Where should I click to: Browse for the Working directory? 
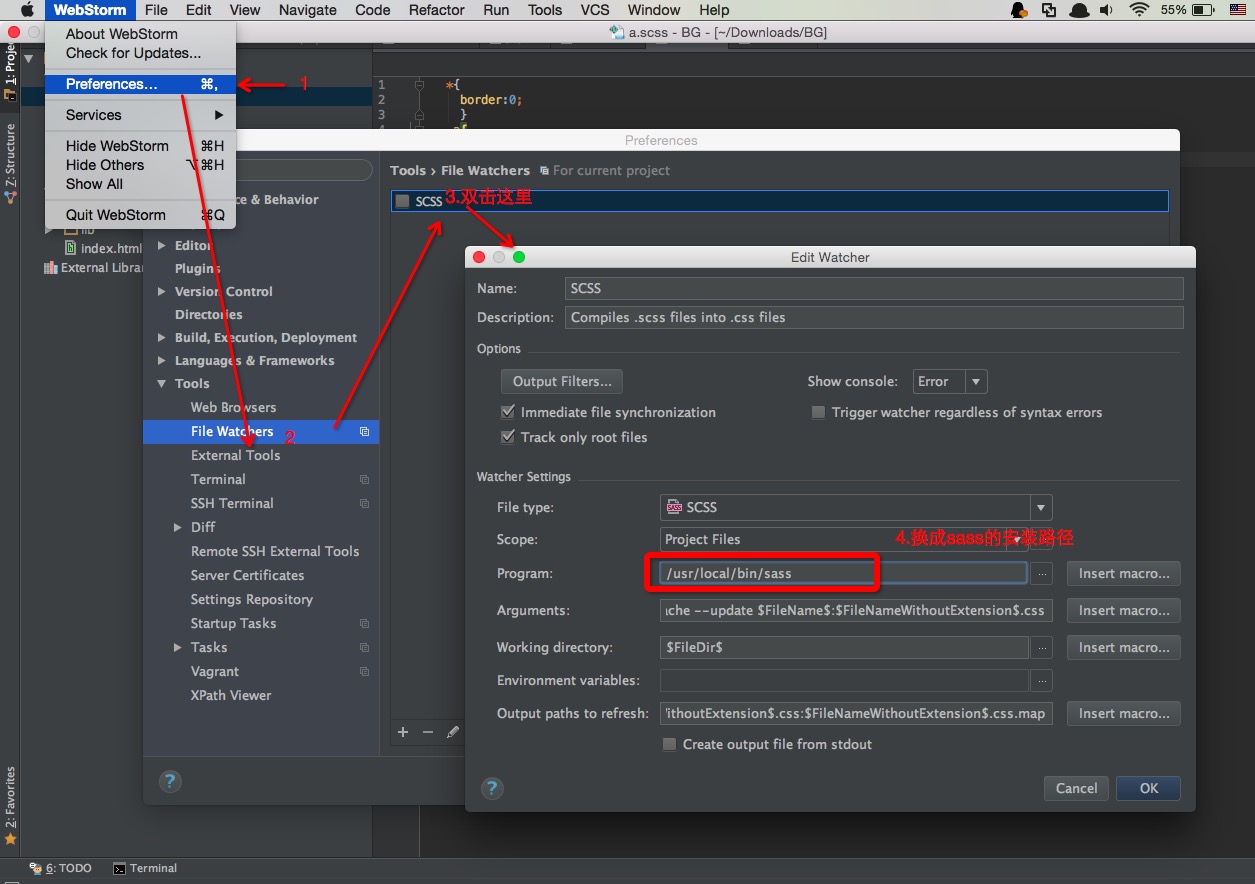pos(1042,648)
